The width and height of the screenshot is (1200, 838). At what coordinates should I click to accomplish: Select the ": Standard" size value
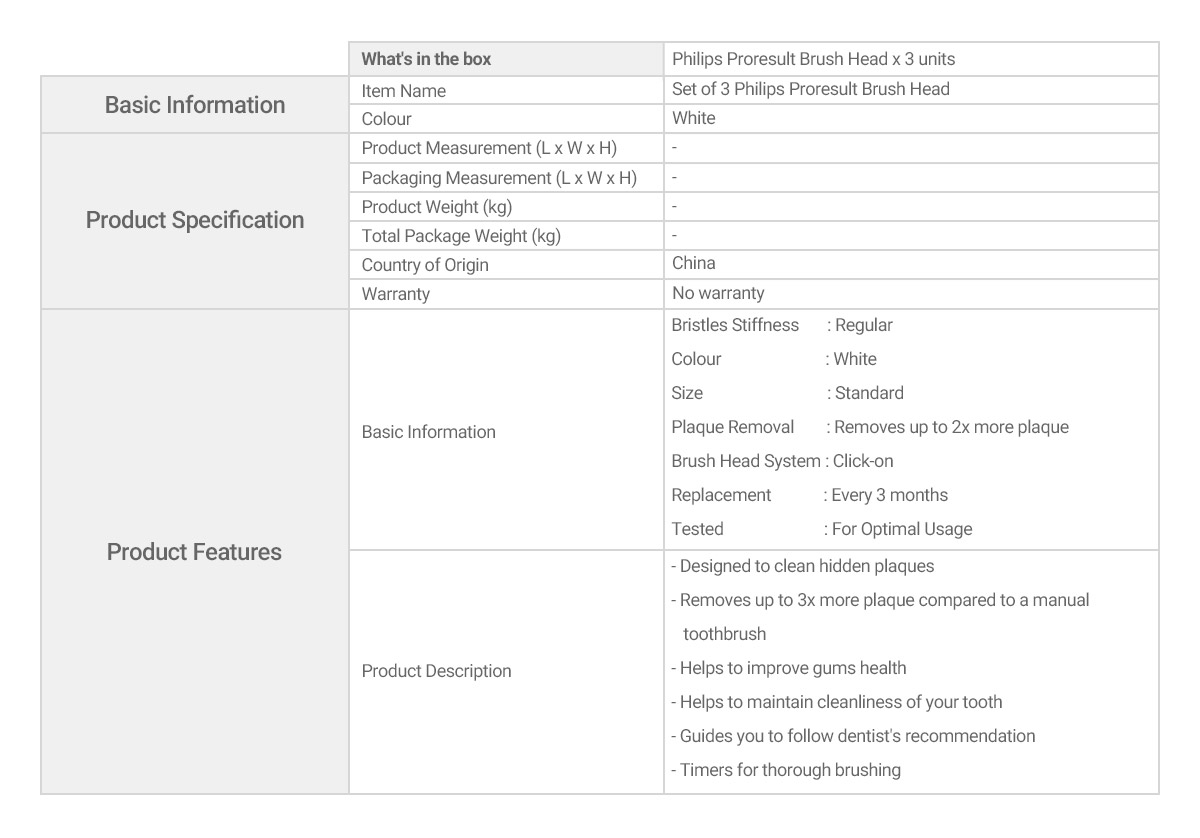pyautogui.click(x=865, y=393)
